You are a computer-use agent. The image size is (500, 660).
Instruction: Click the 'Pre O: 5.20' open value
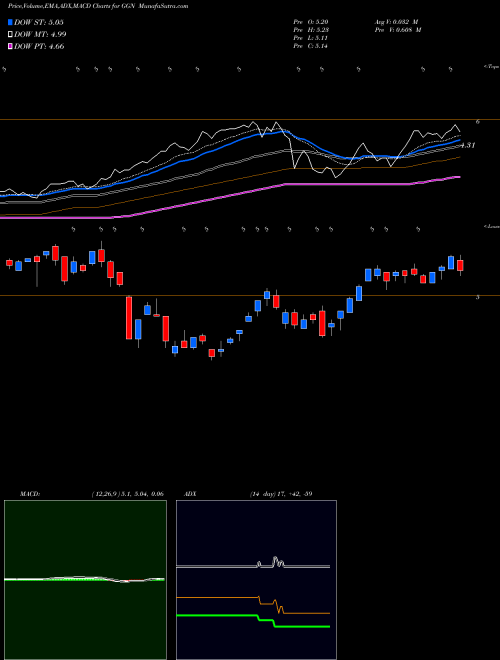[311, 22]
